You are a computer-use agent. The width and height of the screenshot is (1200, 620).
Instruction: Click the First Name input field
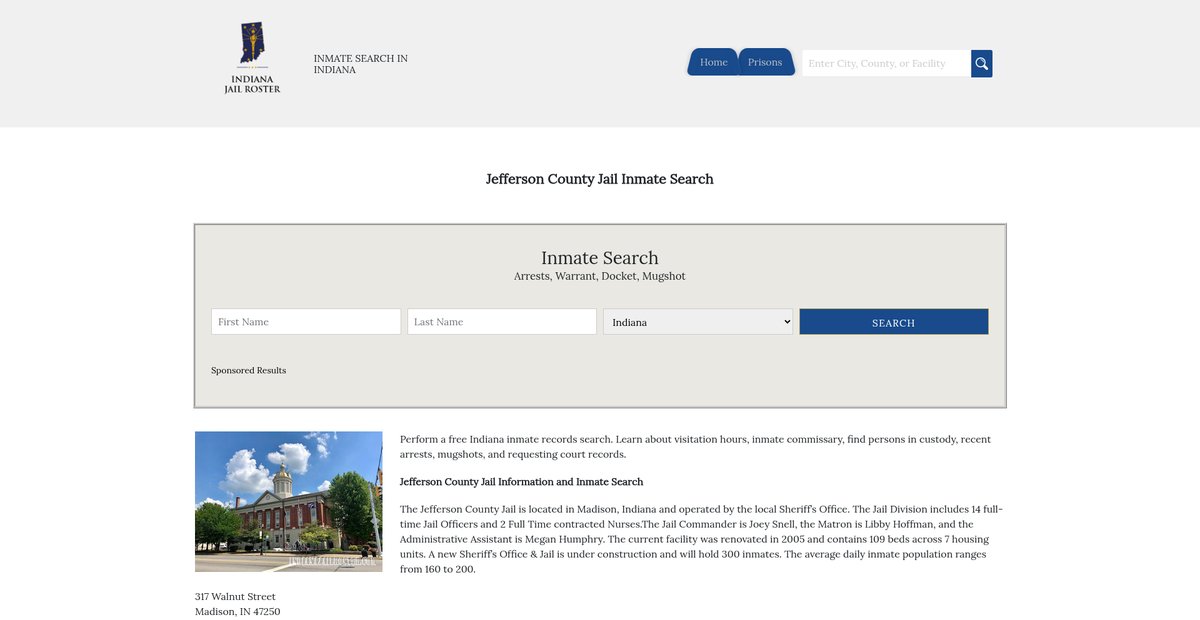click(x=306, y=322)
